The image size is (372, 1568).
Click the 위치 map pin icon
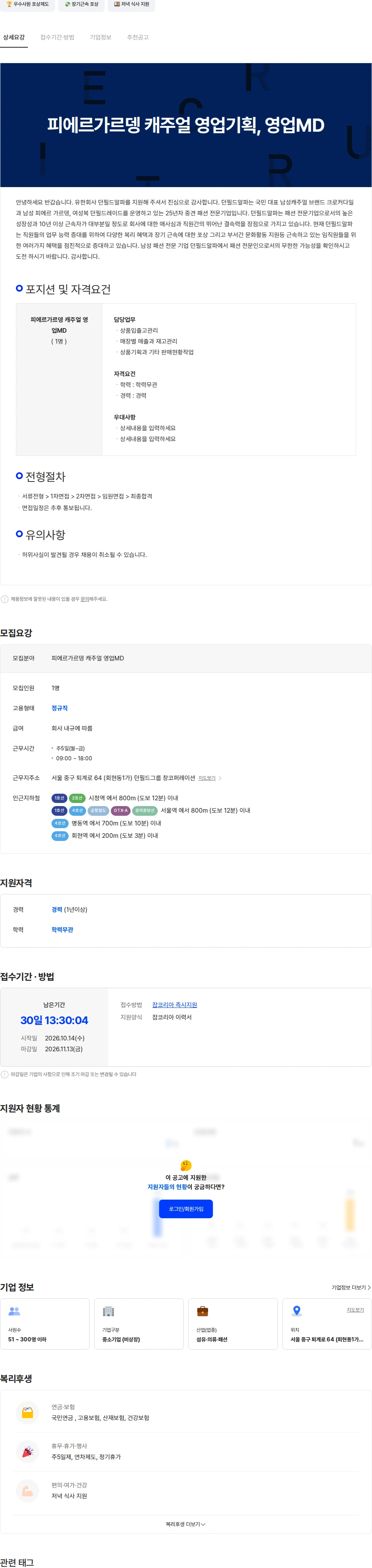coord(296,1310)
